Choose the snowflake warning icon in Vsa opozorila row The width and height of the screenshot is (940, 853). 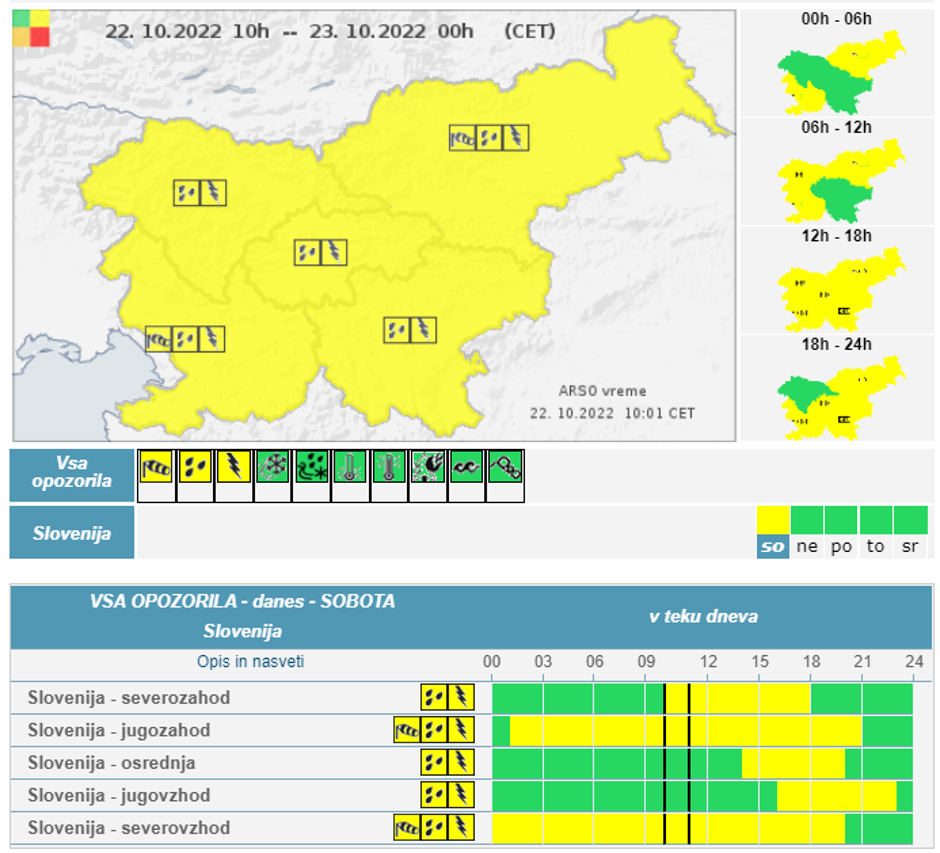[x=273, y=467]
